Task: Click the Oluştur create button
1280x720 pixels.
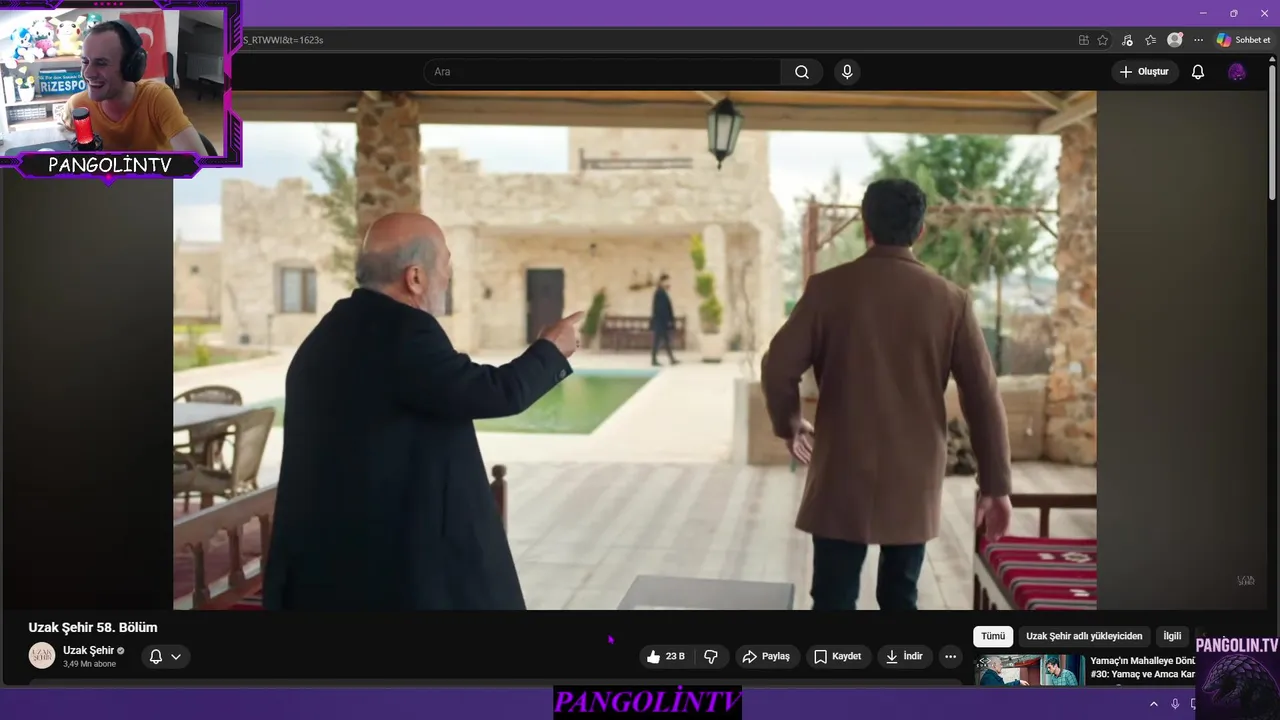Action: (x=1144, y=72)
